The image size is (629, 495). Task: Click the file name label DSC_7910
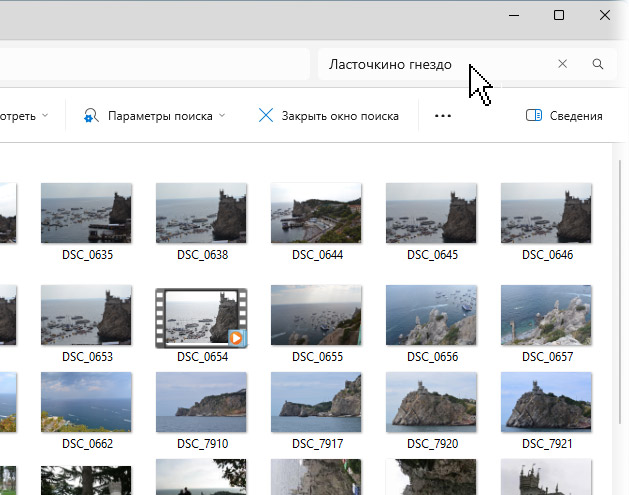pyautogui.click(x=202, y=444)
